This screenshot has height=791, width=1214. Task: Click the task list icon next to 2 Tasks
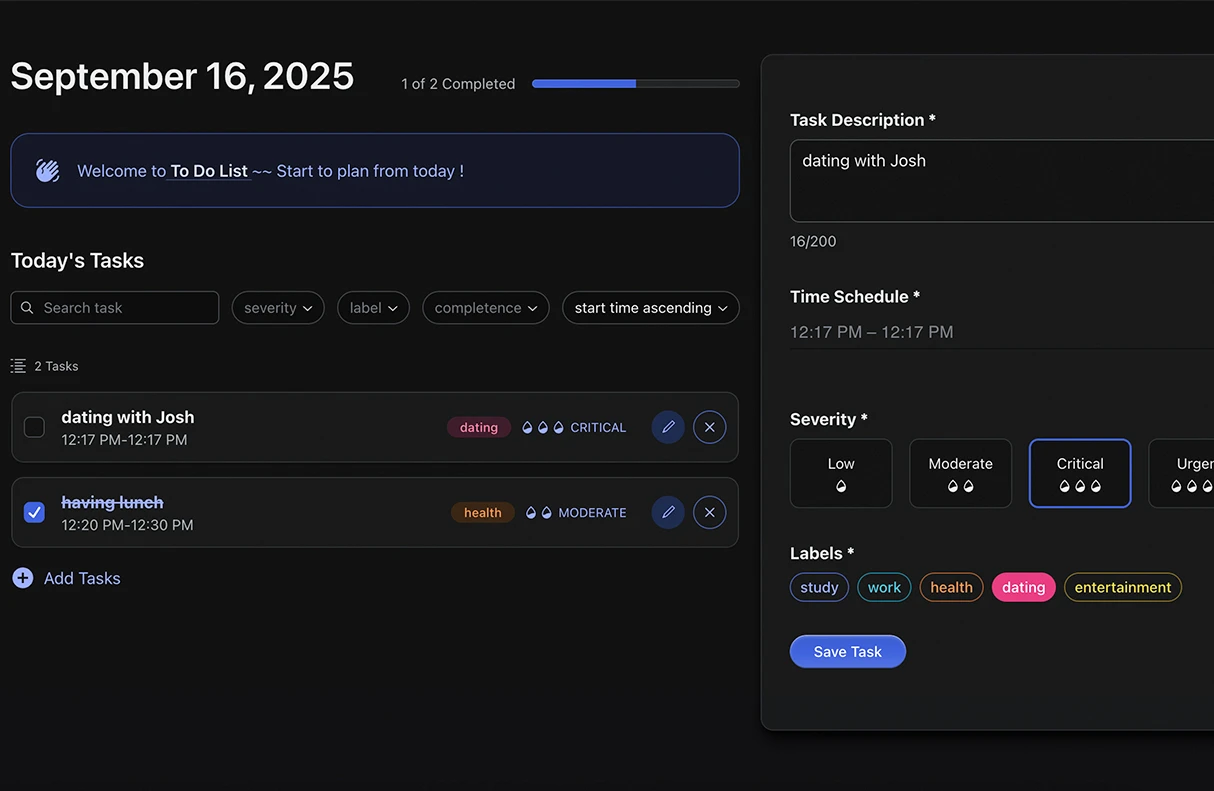click(18, 366)
